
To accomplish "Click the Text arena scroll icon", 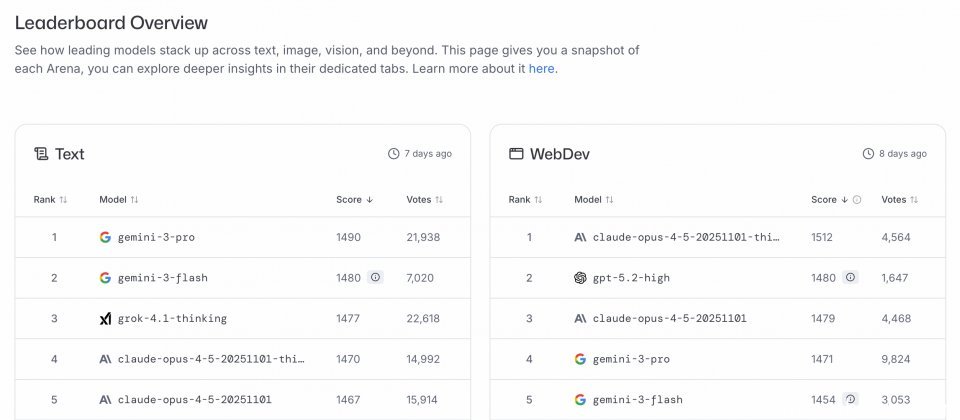I will 41,154.
